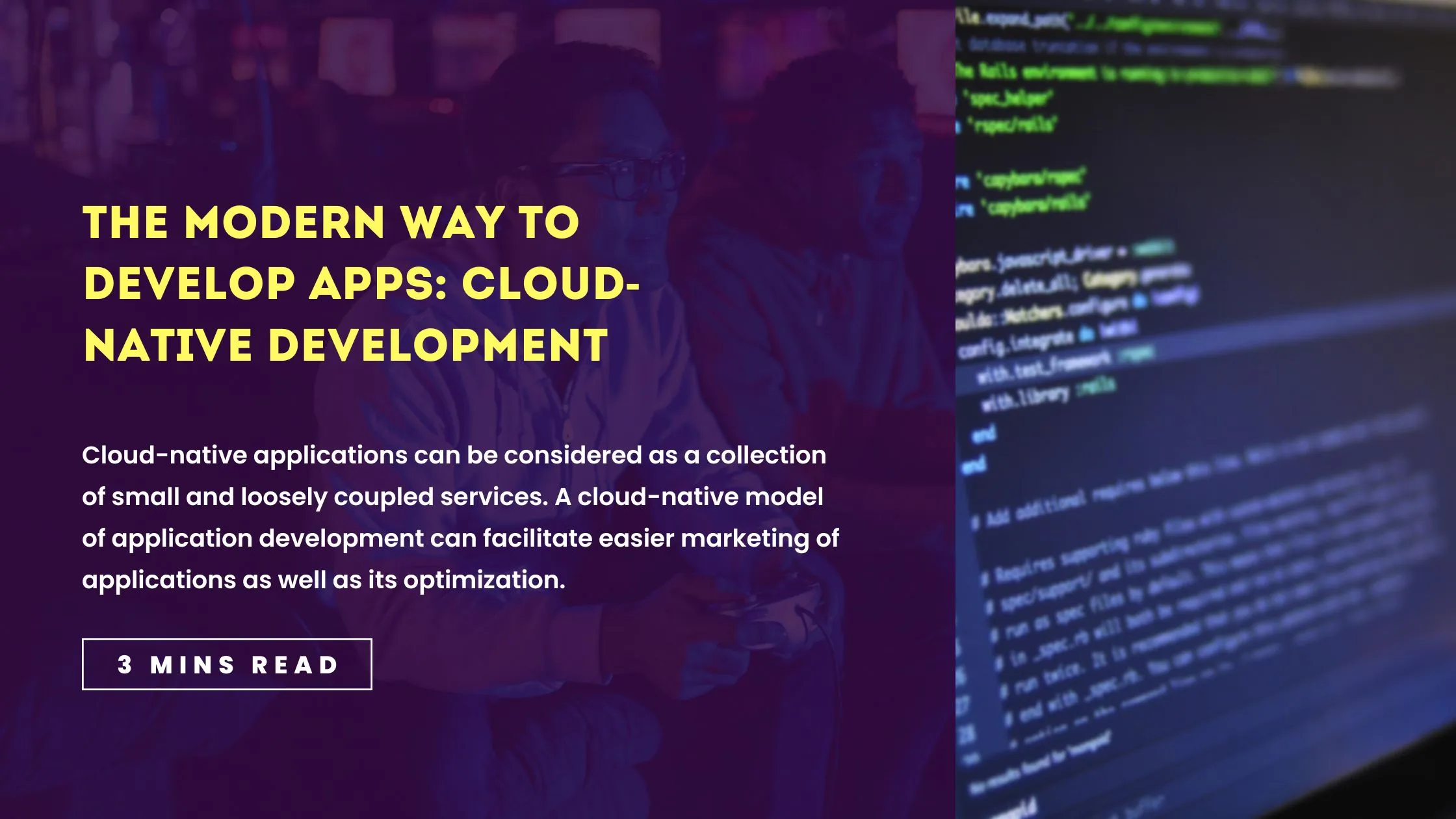The image size is (1456, 819).
Task: Click the 'Develop Apps: Cloud-' title line
Action: coord(361,284)
